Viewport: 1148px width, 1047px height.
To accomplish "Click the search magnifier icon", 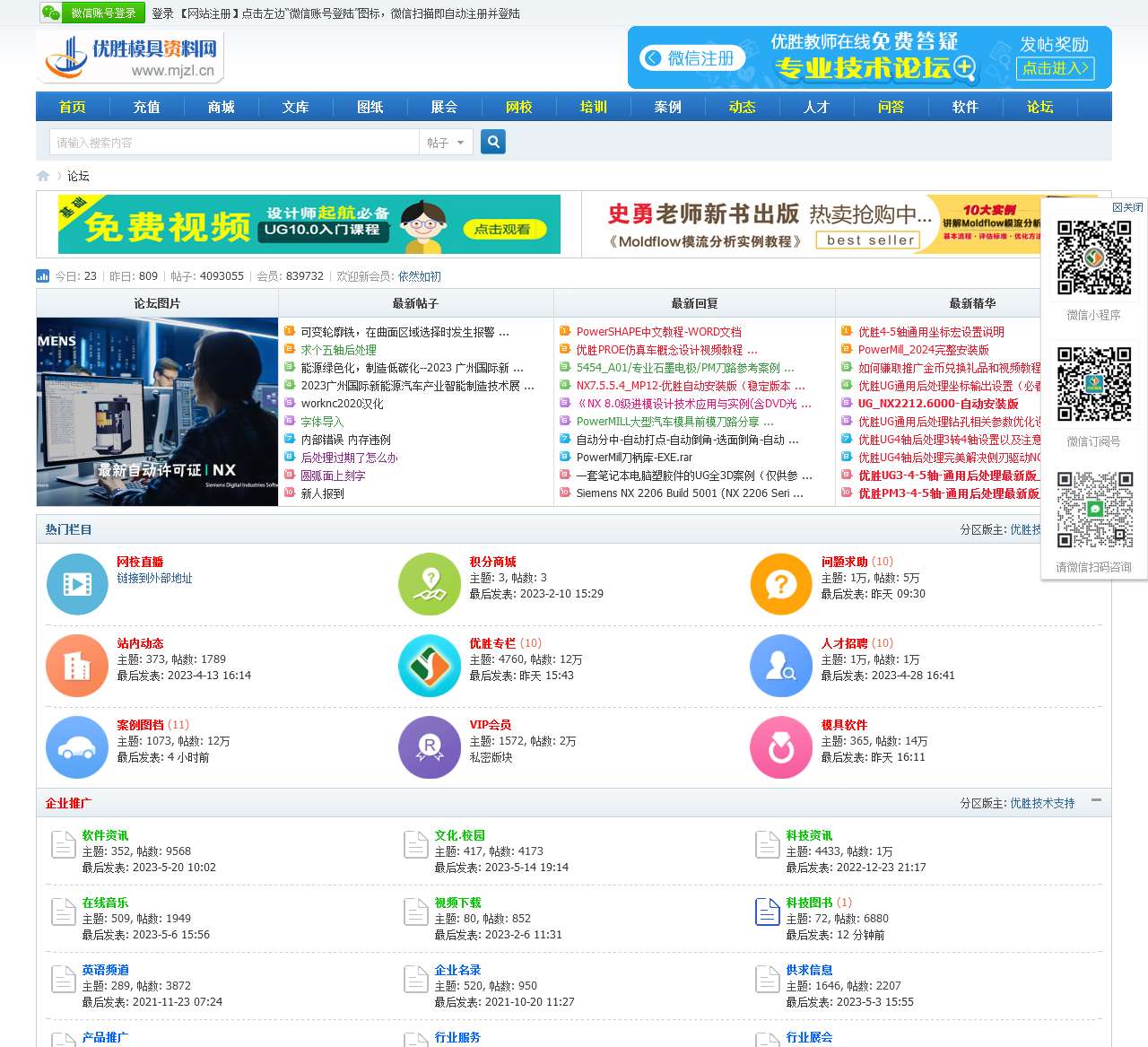I will pos(492,142).
